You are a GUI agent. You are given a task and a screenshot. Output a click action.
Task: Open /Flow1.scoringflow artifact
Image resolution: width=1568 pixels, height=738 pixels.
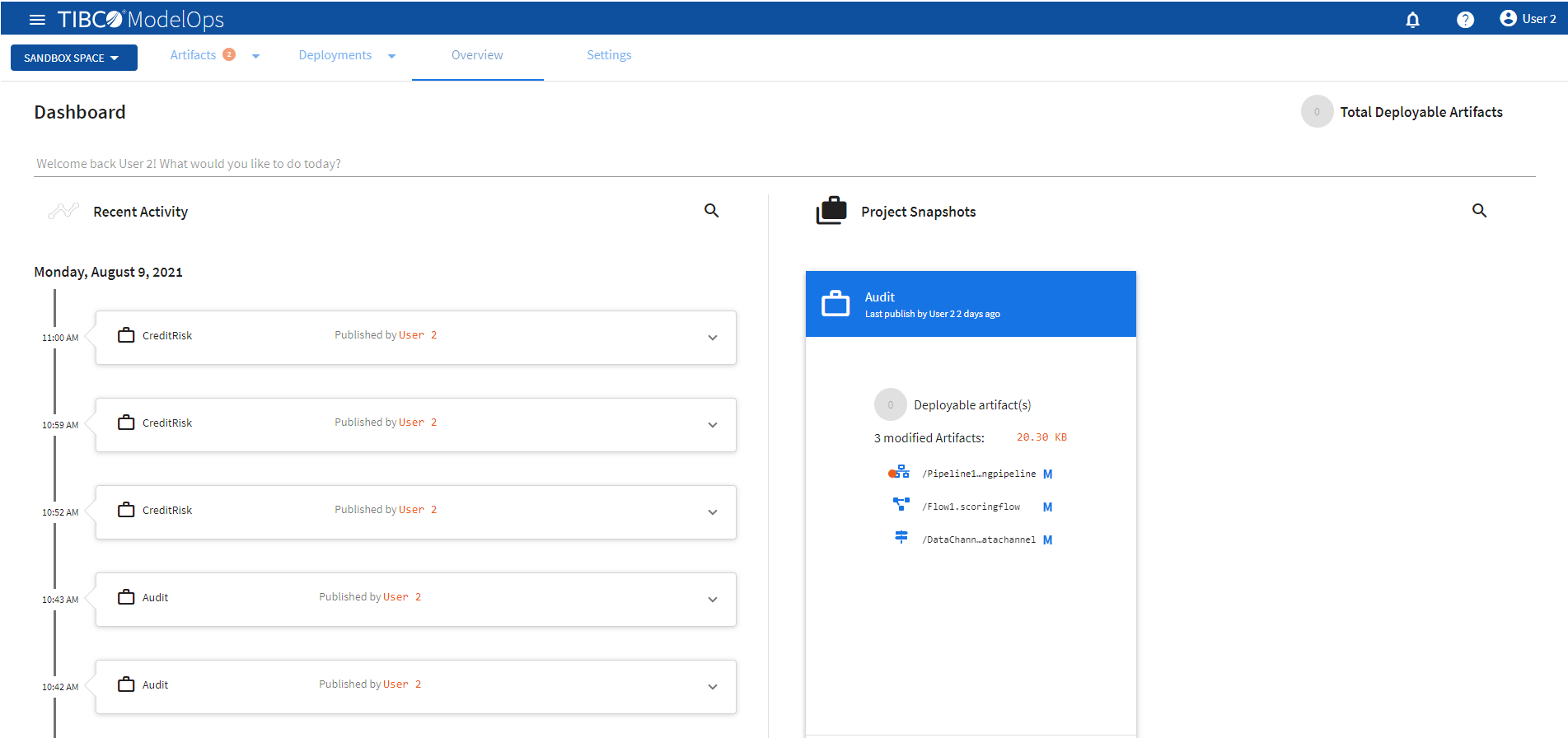tap(971, 507)
